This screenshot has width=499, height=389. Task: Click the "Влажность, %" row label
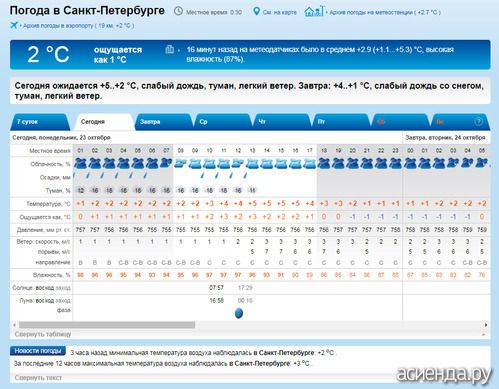(52, 275)
